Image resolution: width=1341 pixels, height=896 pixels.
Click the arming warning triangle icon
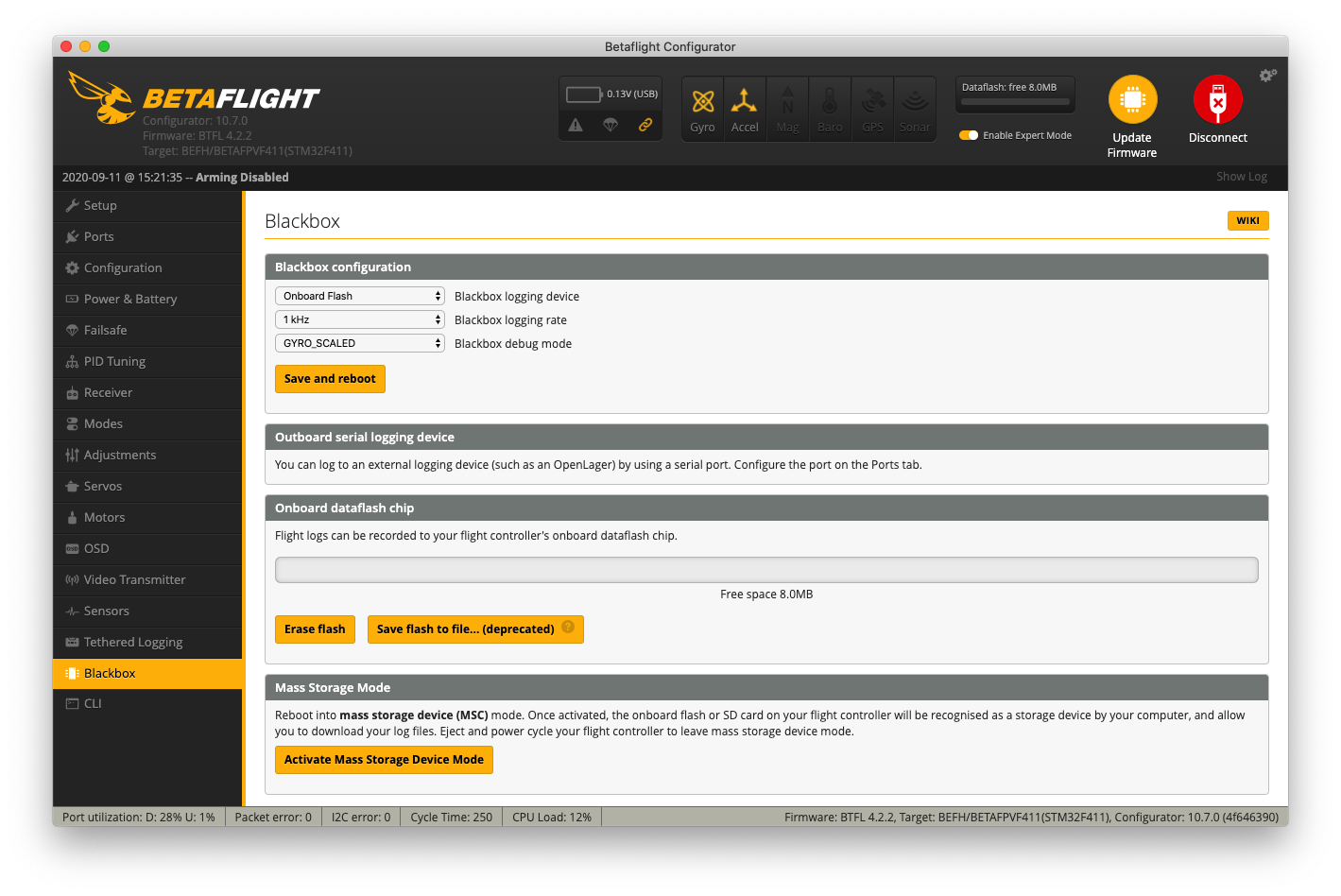[x=576, y=125]
